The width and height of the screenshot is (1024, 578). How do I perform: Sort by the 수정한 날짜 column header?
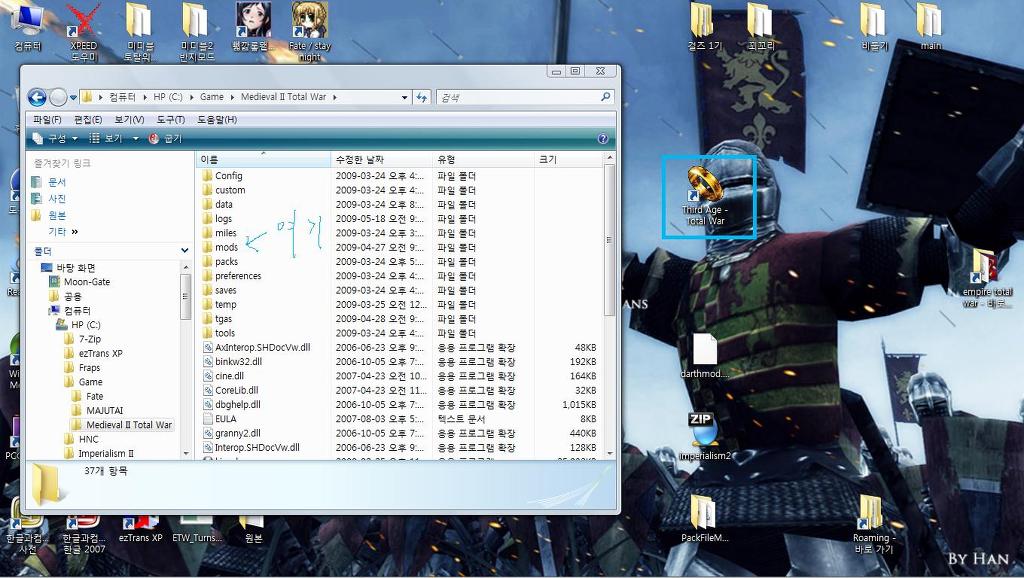coord(382,160)
